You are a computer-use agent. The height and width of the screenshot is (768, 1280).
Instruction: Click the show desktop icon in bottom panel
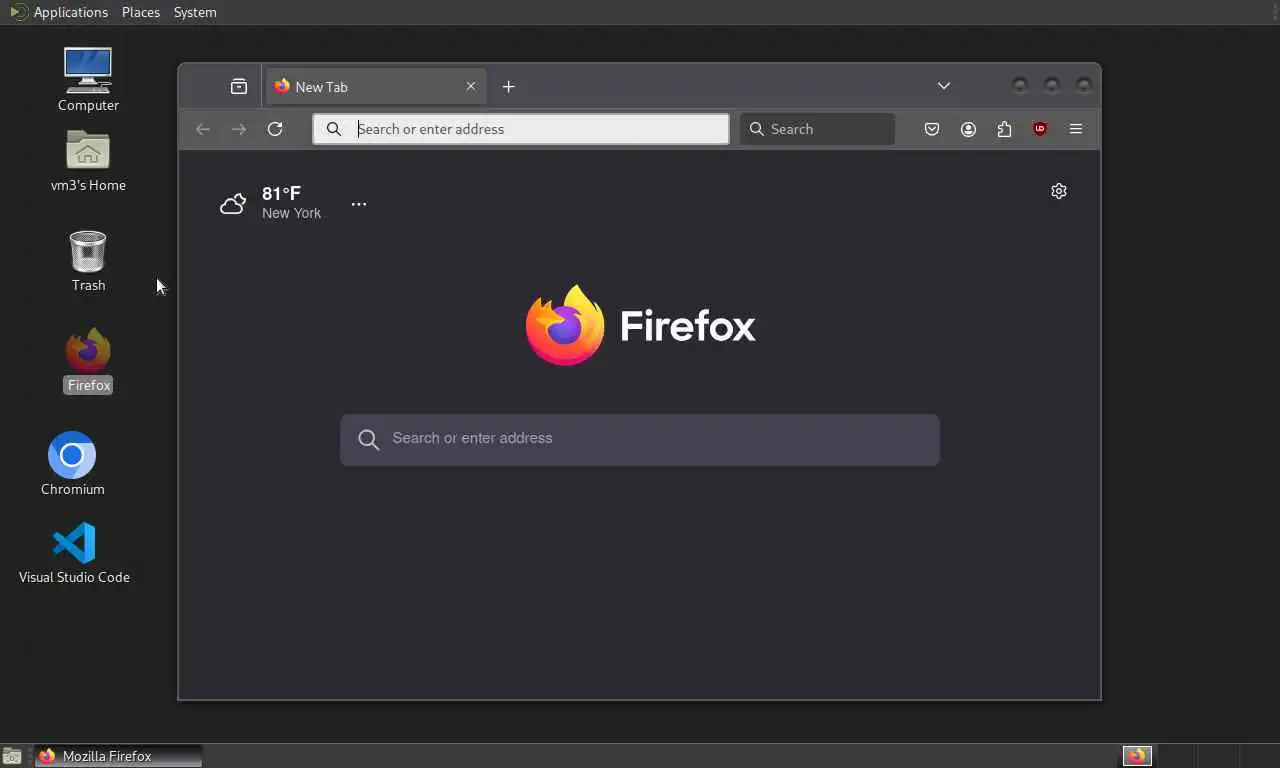(12, 756)
